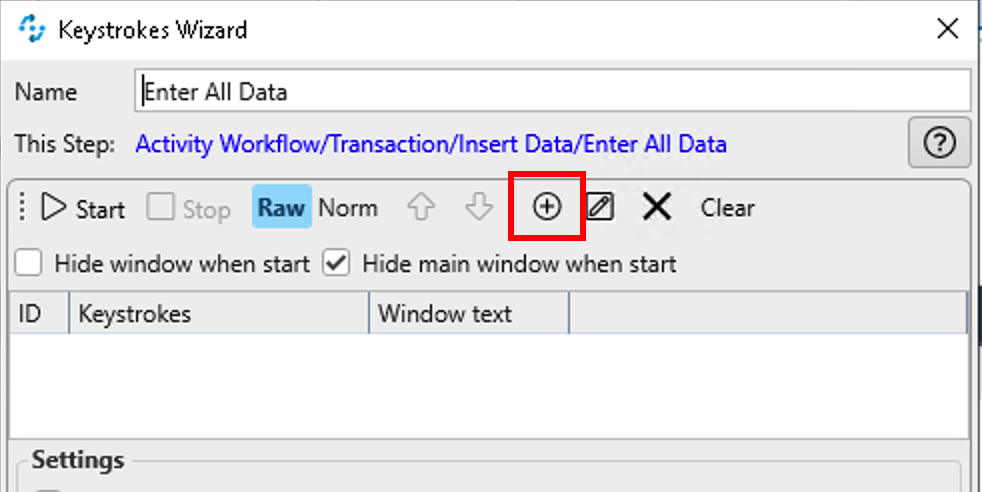Click the Start play icon
The height and width of the screenshot is (492, 982).
pyautogui.click(x=53, y=208)
